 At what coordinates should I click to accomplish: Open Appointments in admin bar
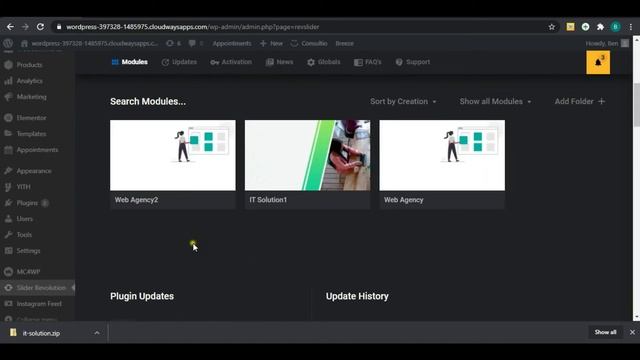[x=232, y=43]
